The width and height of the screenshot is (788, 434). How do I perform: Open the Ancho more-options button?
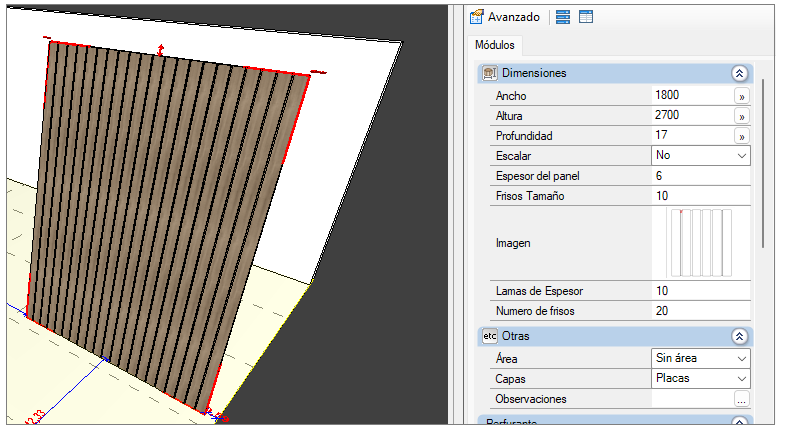tap(742, 96)
